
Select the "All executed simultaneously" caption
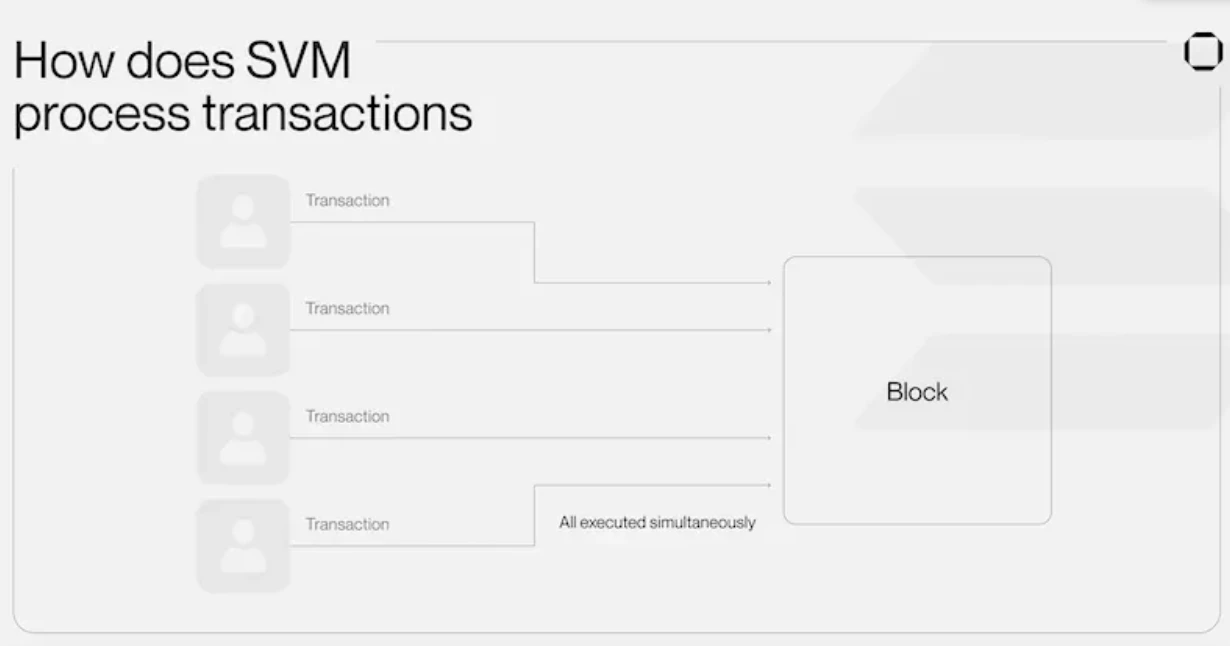click(657, 522)
